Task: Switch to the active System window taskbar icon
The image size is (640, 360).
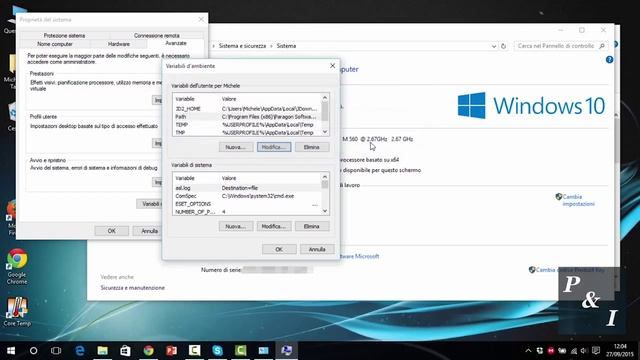Action: point(287,351)
